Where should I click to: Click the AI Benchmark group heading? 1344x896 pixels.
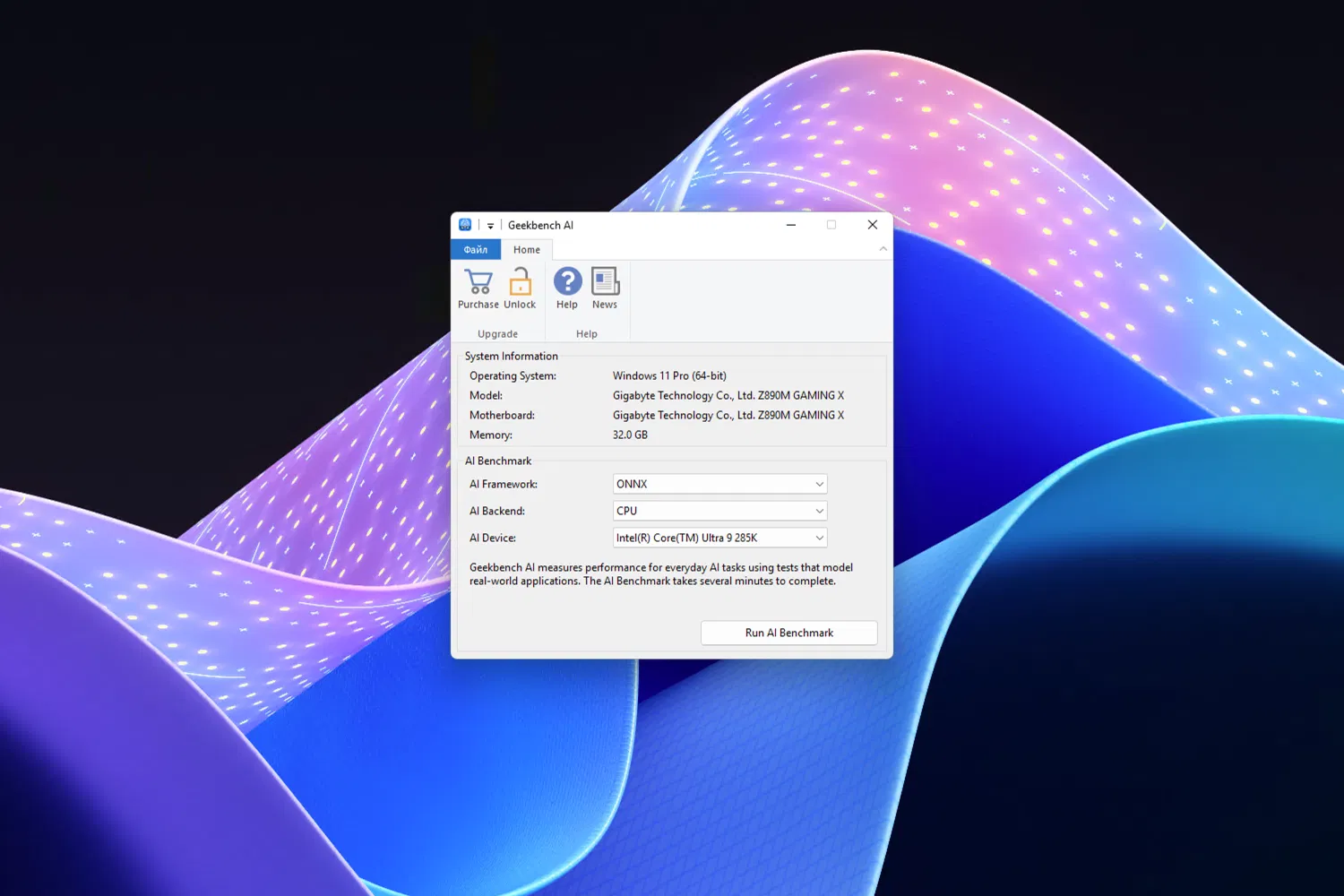click(x=498, y=461)
